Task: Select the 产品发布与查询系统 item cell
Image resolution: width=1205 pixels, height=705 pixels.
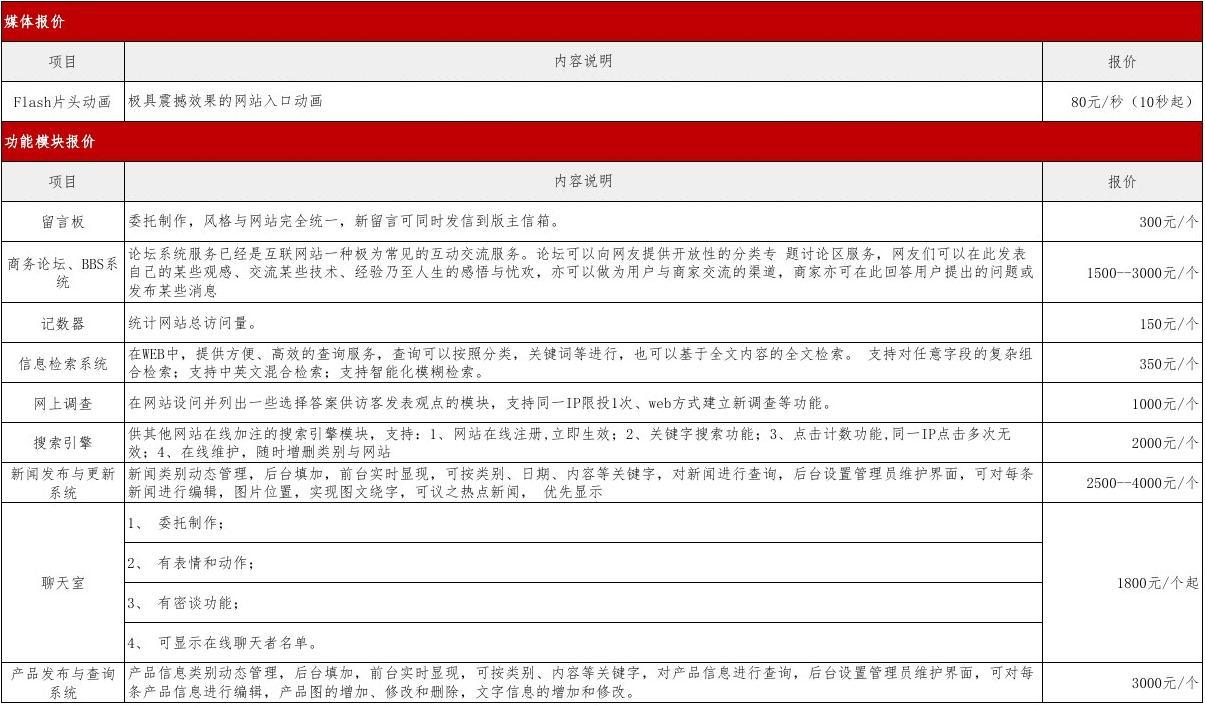Action: [63, 683]
